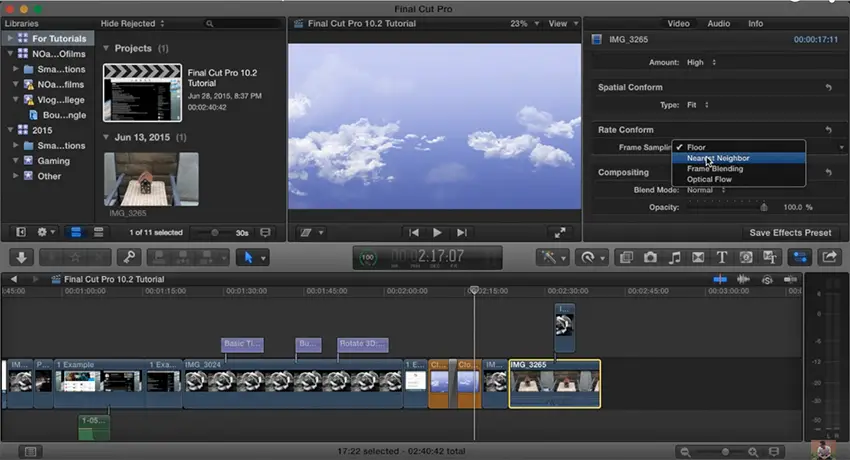Switch to the Info inspector tab

tap(755, 24)
